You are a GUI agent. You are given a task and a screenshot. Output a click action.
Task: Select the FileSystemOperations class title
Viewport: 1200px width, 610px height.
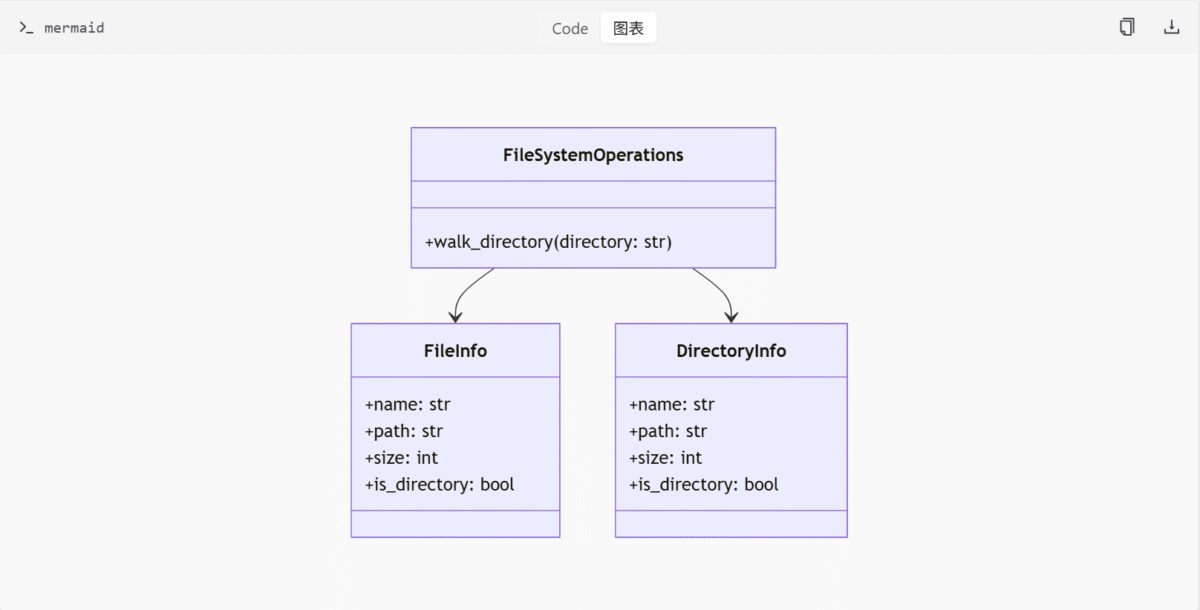pyautogui.click(x=593, y=155)
